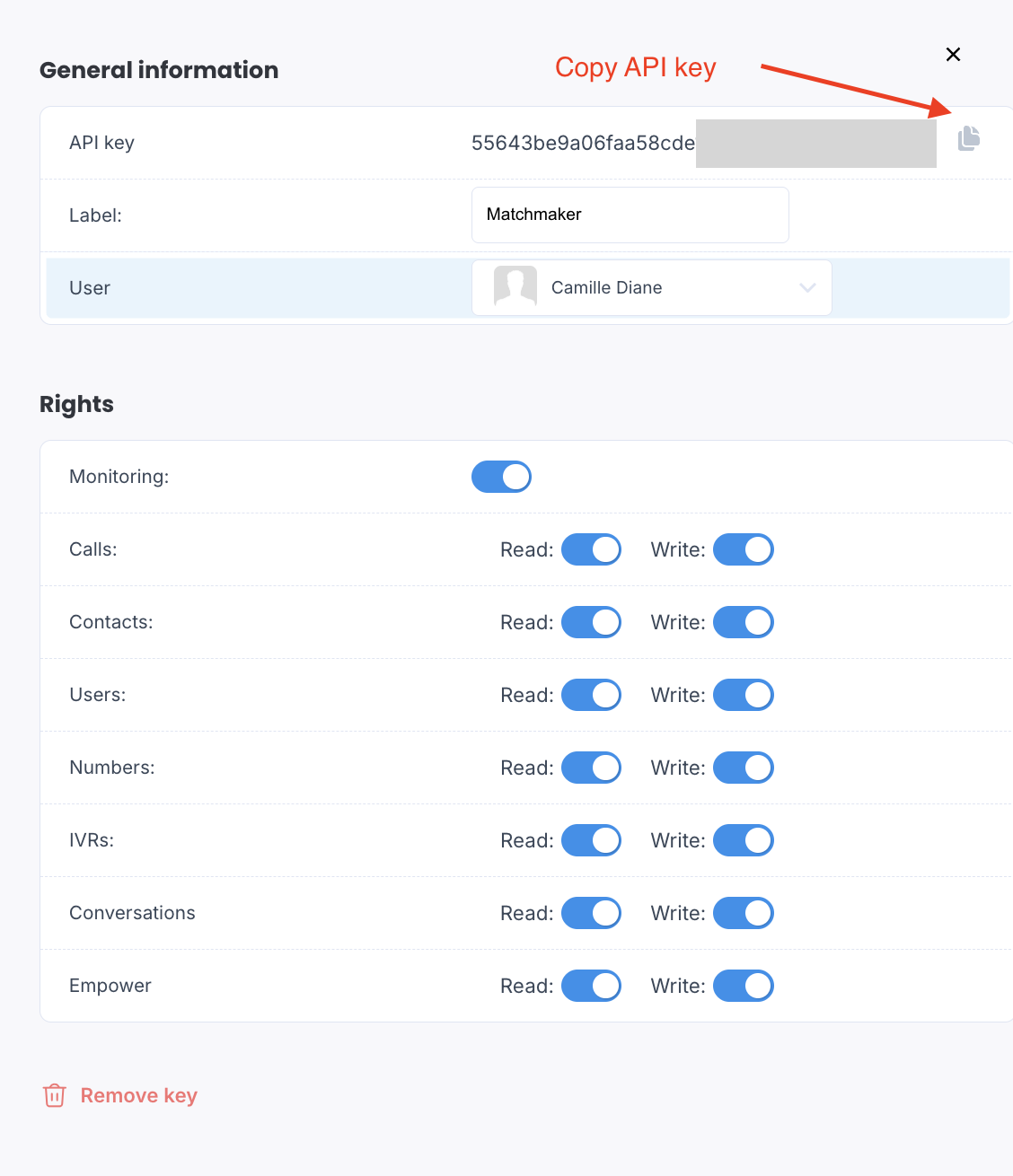Disable Calls Write permission
The width and height of the screenshot is (1013, 1176).
pyautogui.click(x=744, y=549)
